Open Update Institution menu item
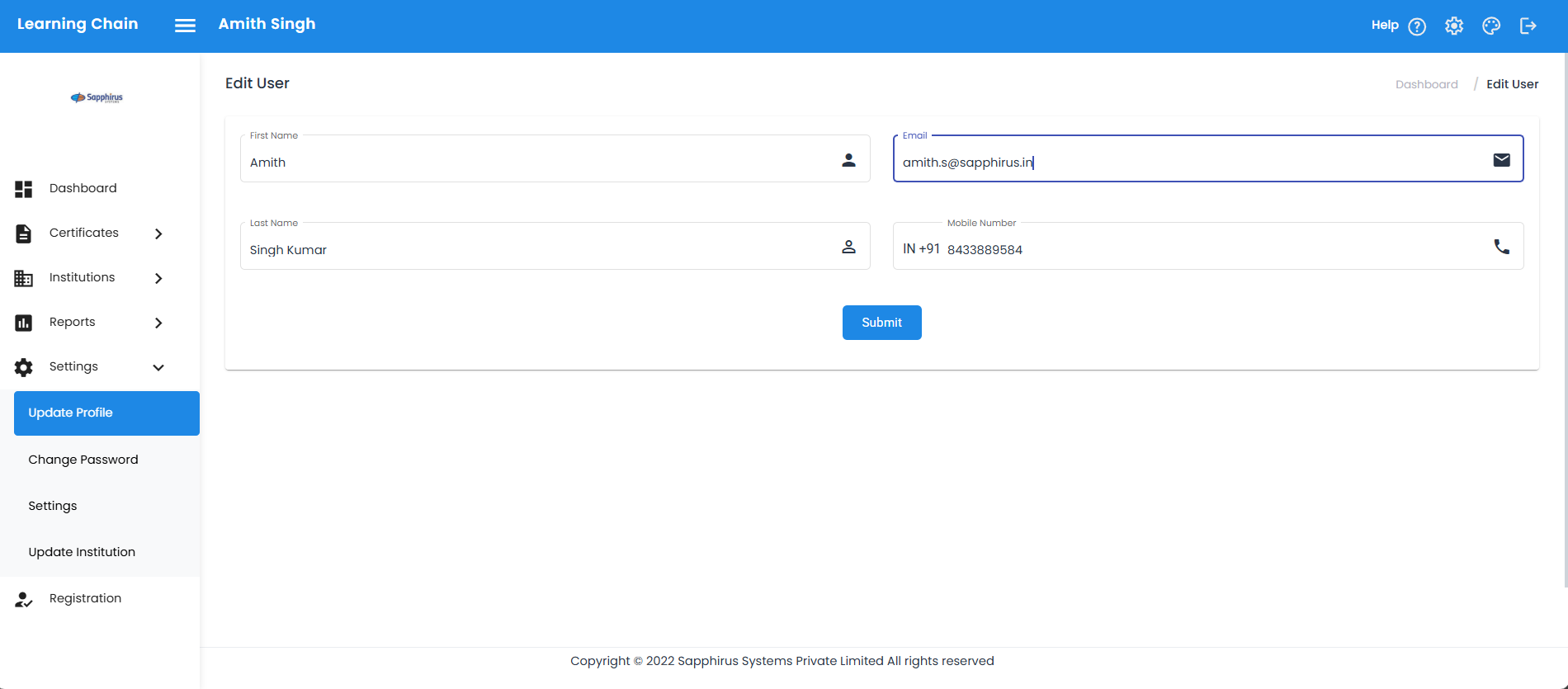 click(x=82, y=552)
